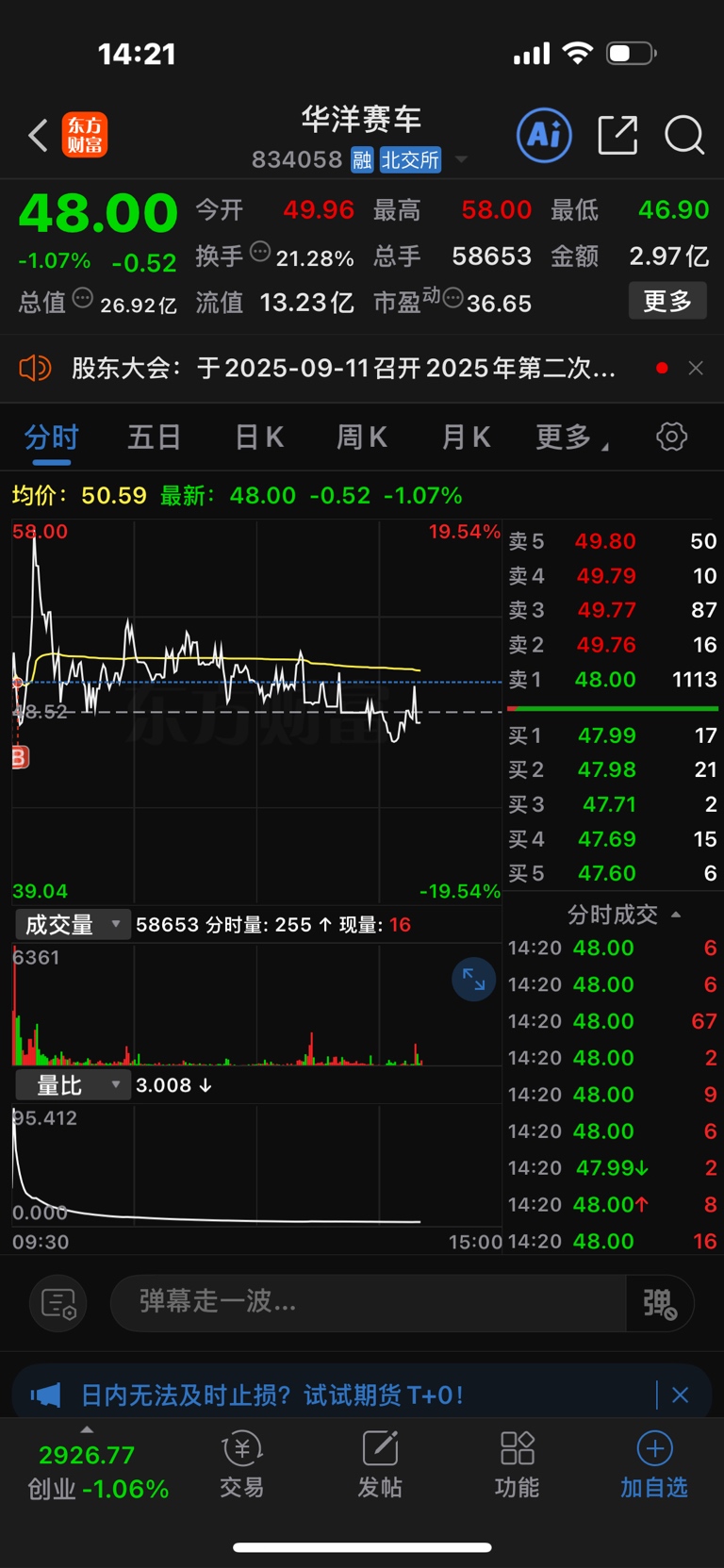Toggle the 弹 danmaku switch
Screen dimensions: 724x1568
660,1303
